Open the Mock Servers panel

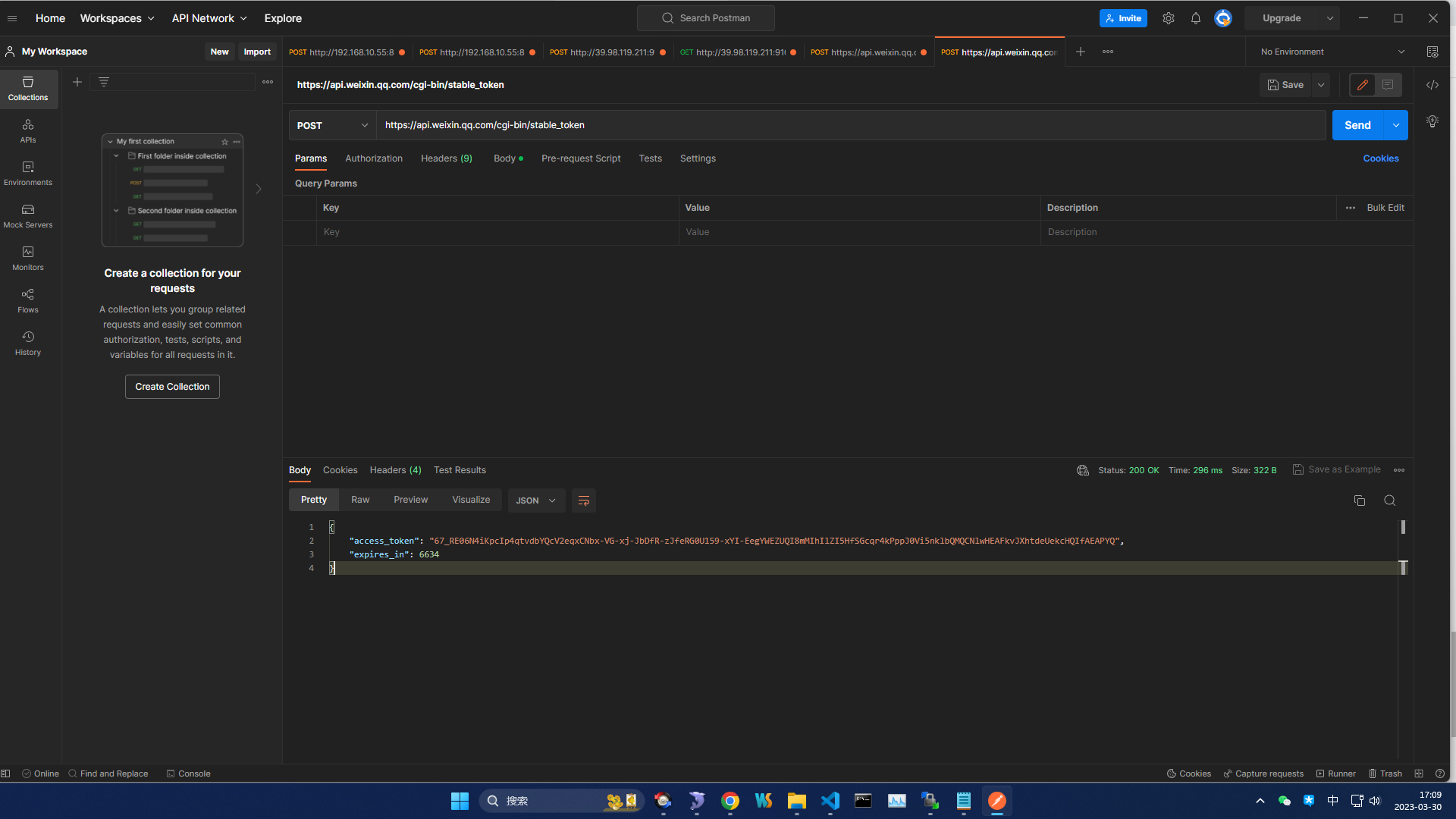(28, 216)
